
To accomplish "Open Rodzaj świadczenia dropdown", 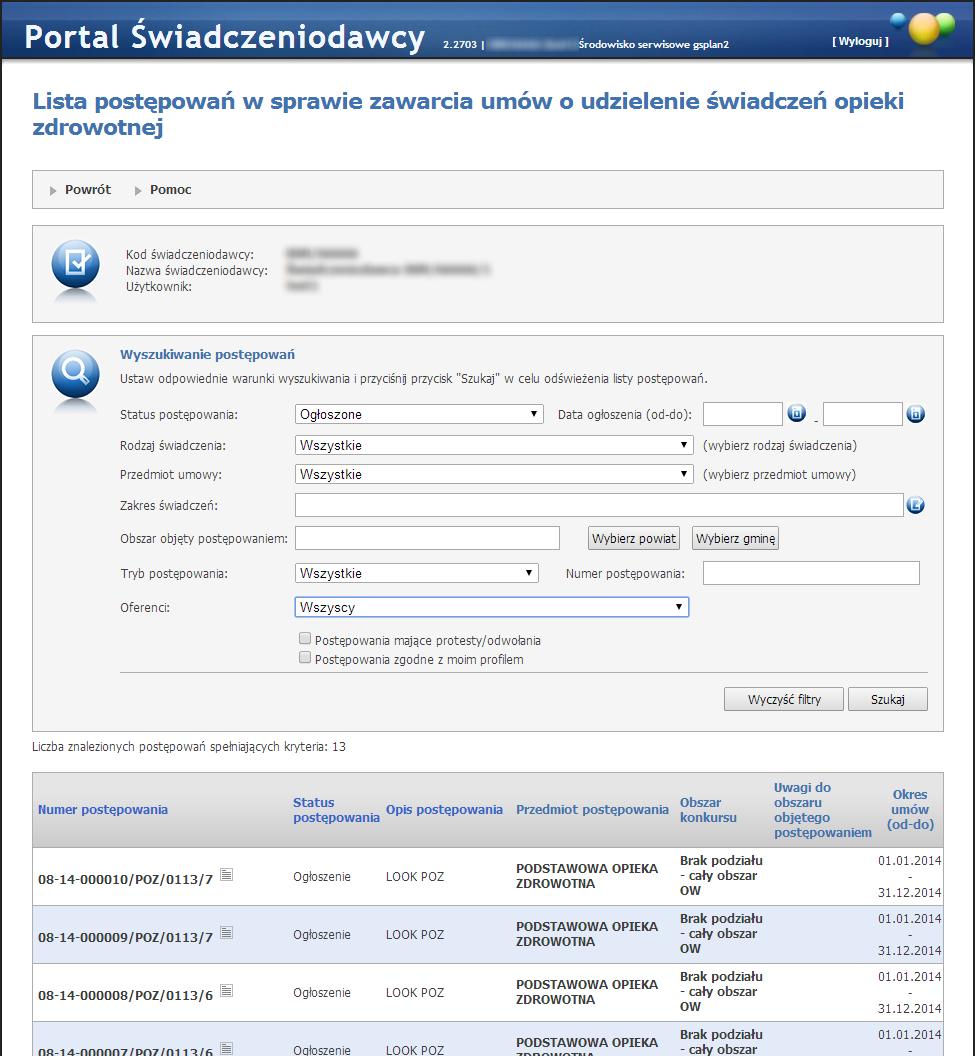I will tap(494, 445).
